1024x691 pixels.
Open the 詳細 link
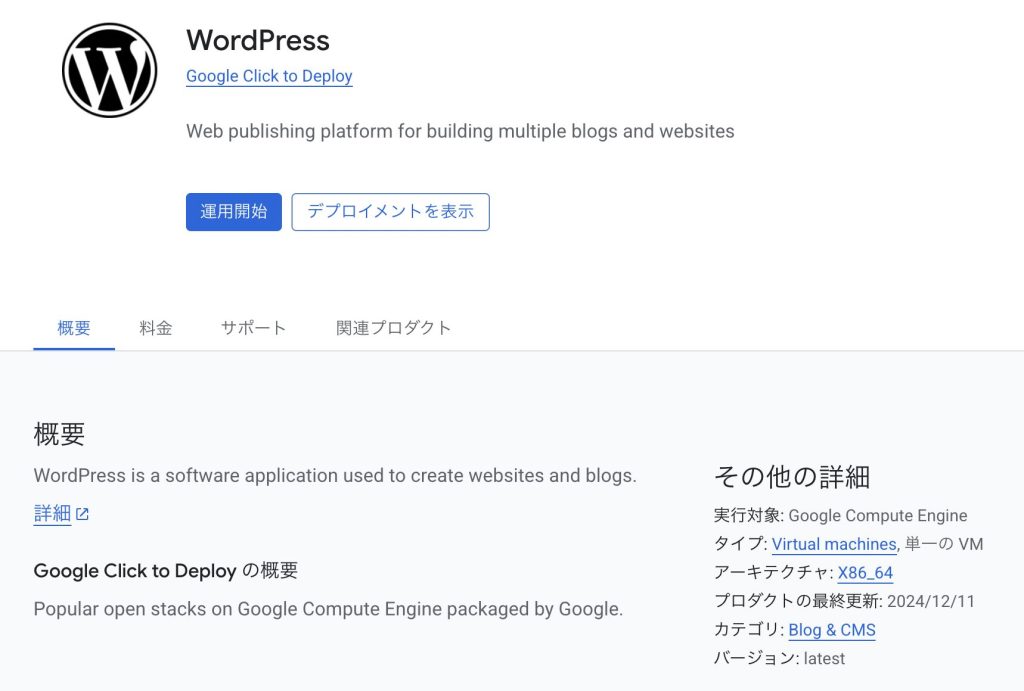point(52,514)
